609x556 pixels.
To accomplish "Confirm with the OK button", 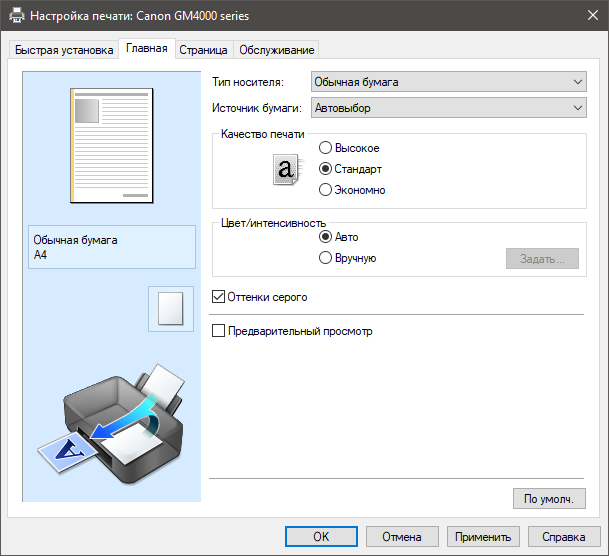I will pyautogui.click(x=321, y=537).
